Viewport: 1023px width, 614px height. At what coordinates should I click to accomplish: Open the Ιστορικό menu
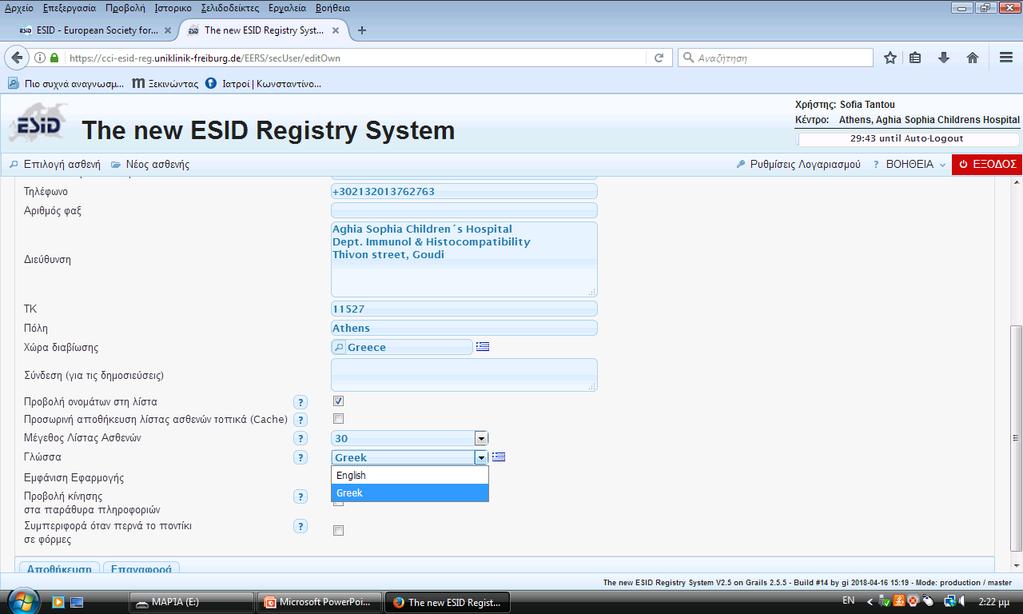point(173,8)
